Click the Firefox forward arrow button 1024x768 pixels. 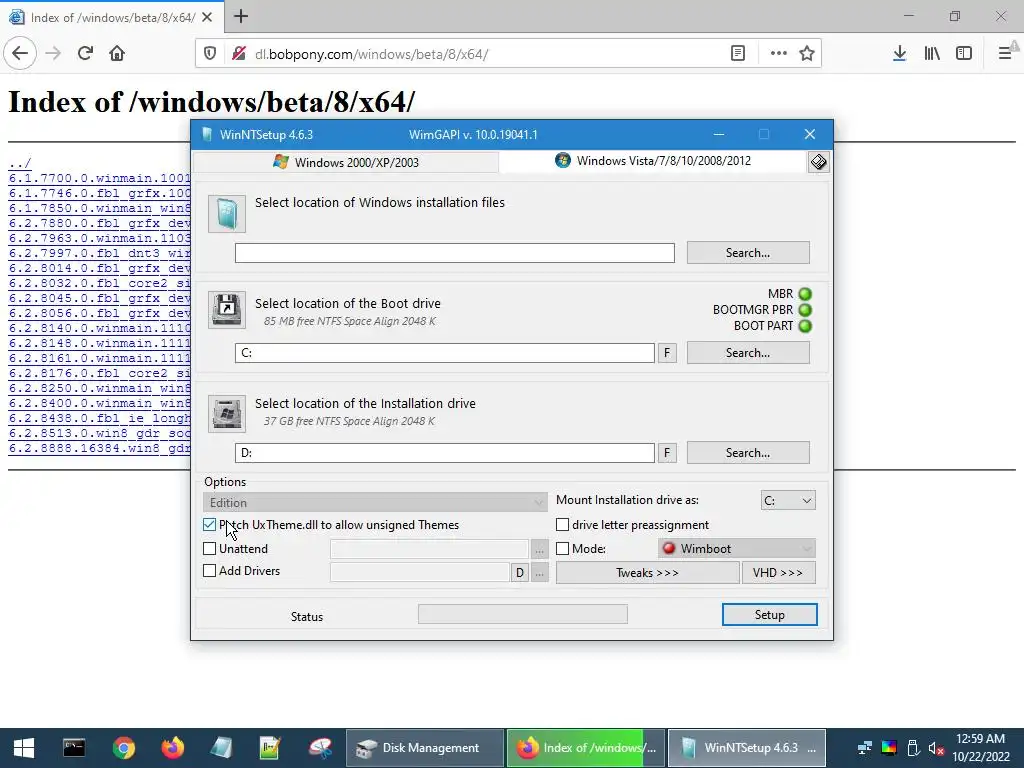[x=53, y=54]
